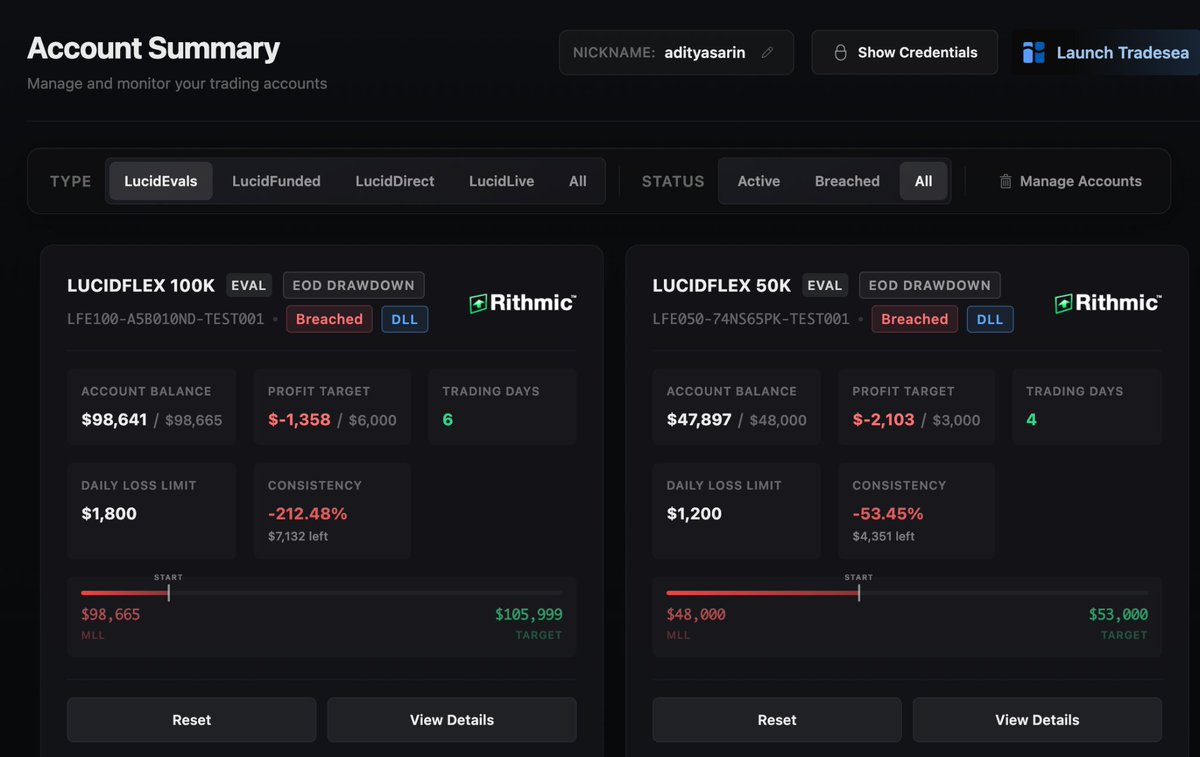Viewport: 1200px width, 757px height.
Task: Select the LucidDirect type filter
Action: (395, 181)
